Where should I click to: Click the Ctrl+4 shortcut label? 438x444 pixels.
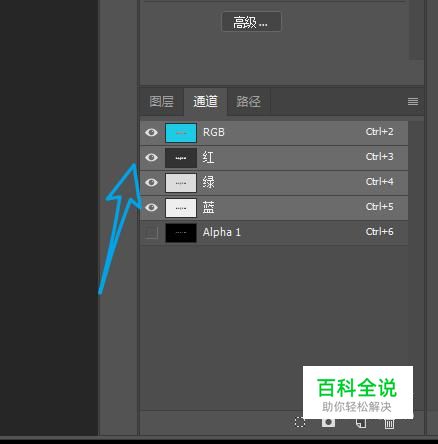[x=379, y=182]
